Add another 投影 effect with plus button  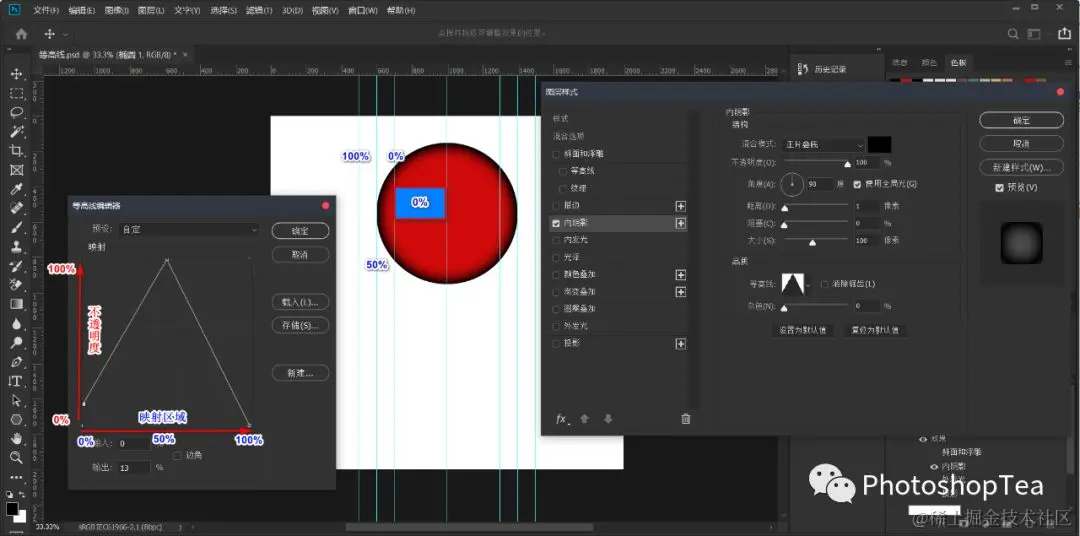tap(681, 344)
